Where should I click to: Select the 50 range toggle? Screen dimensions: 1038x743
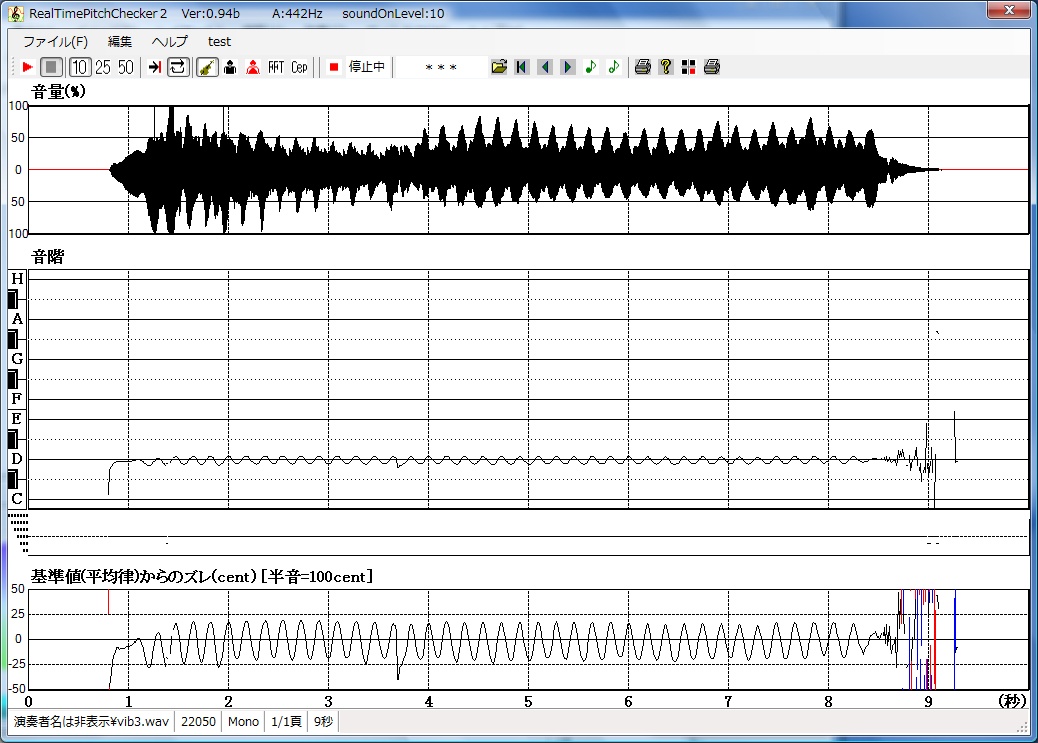[x=126, y=67]
